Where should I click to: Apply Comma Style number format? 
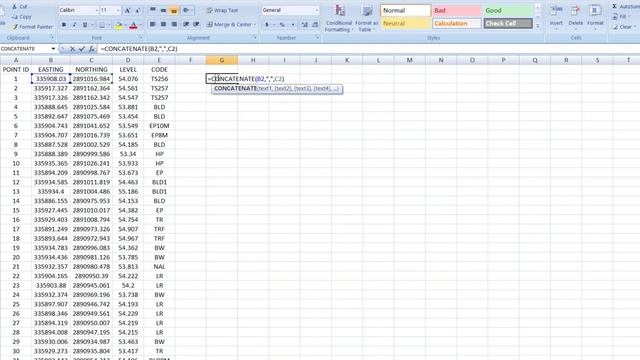point(293,25)
